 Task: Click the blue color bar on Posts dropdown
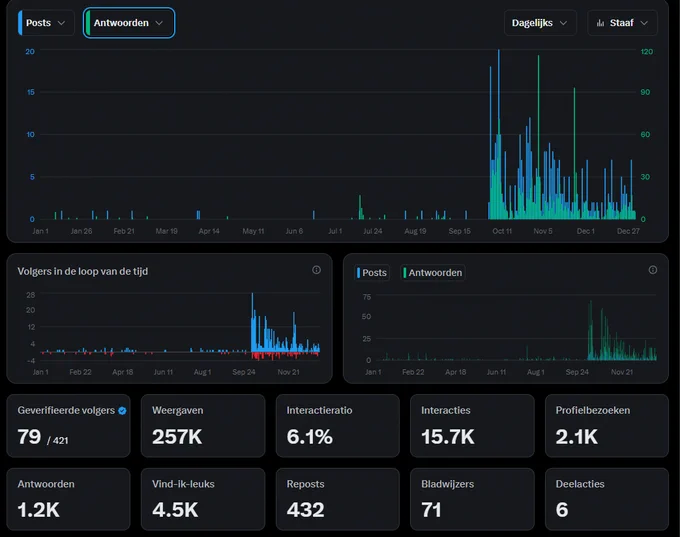(x=20, y=23)
